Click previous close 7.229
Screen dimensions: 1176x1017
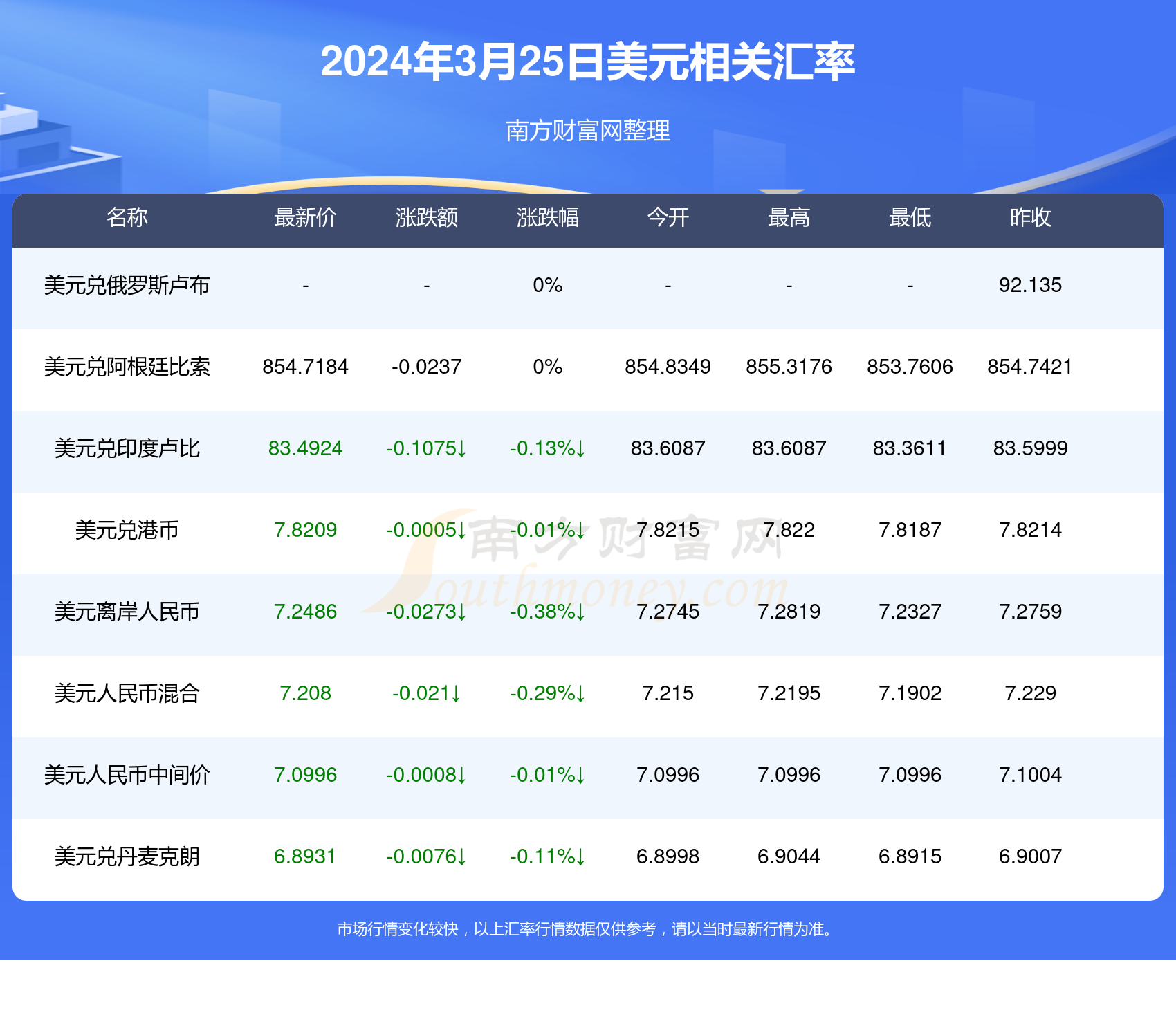1031,693
